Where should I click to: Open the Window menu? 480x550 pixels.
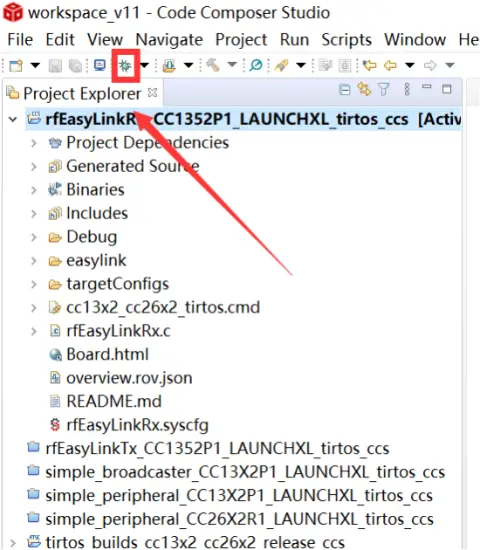(415, 39)
